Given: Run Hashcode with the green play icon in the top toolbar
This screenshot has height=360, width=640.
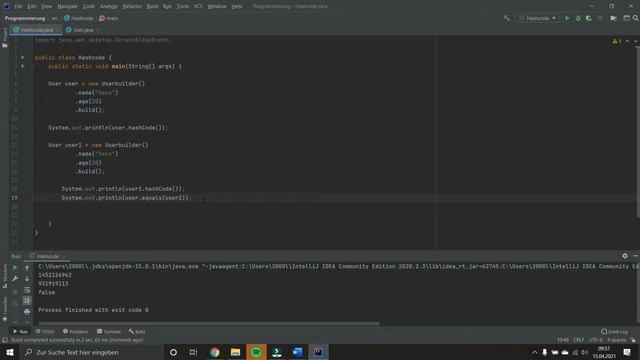Looking at the screenshot, I should pyautogui.click(x=567, y=18).
